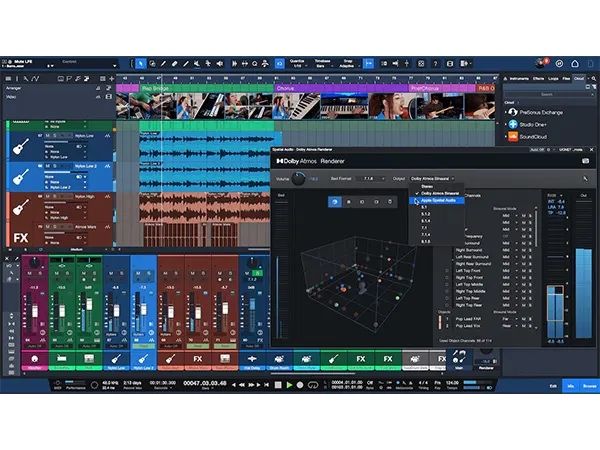Click the Chorus arranger section

(x=341, y=88)
